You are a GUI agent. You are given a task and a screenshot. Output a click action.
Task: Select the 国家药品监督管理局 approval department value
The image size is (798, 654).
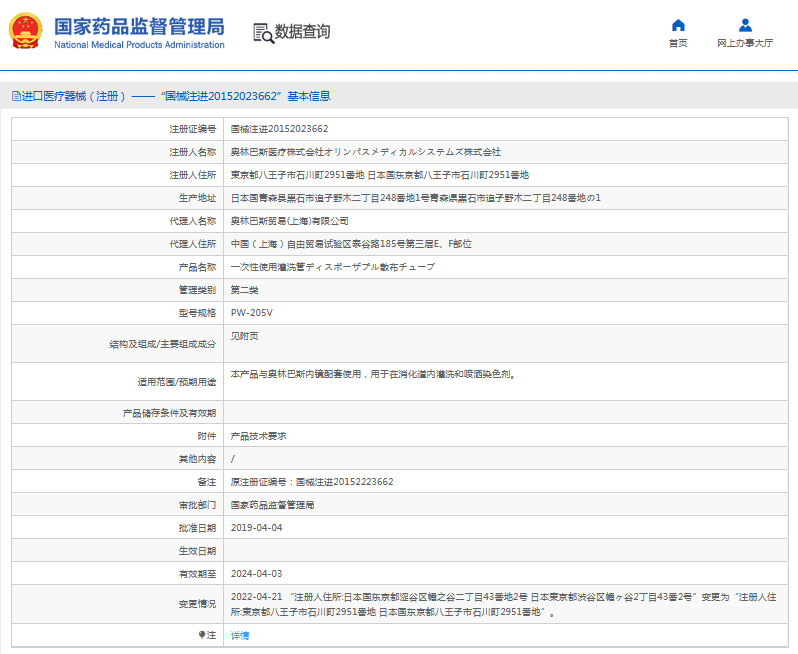click(x=272, y=505)
